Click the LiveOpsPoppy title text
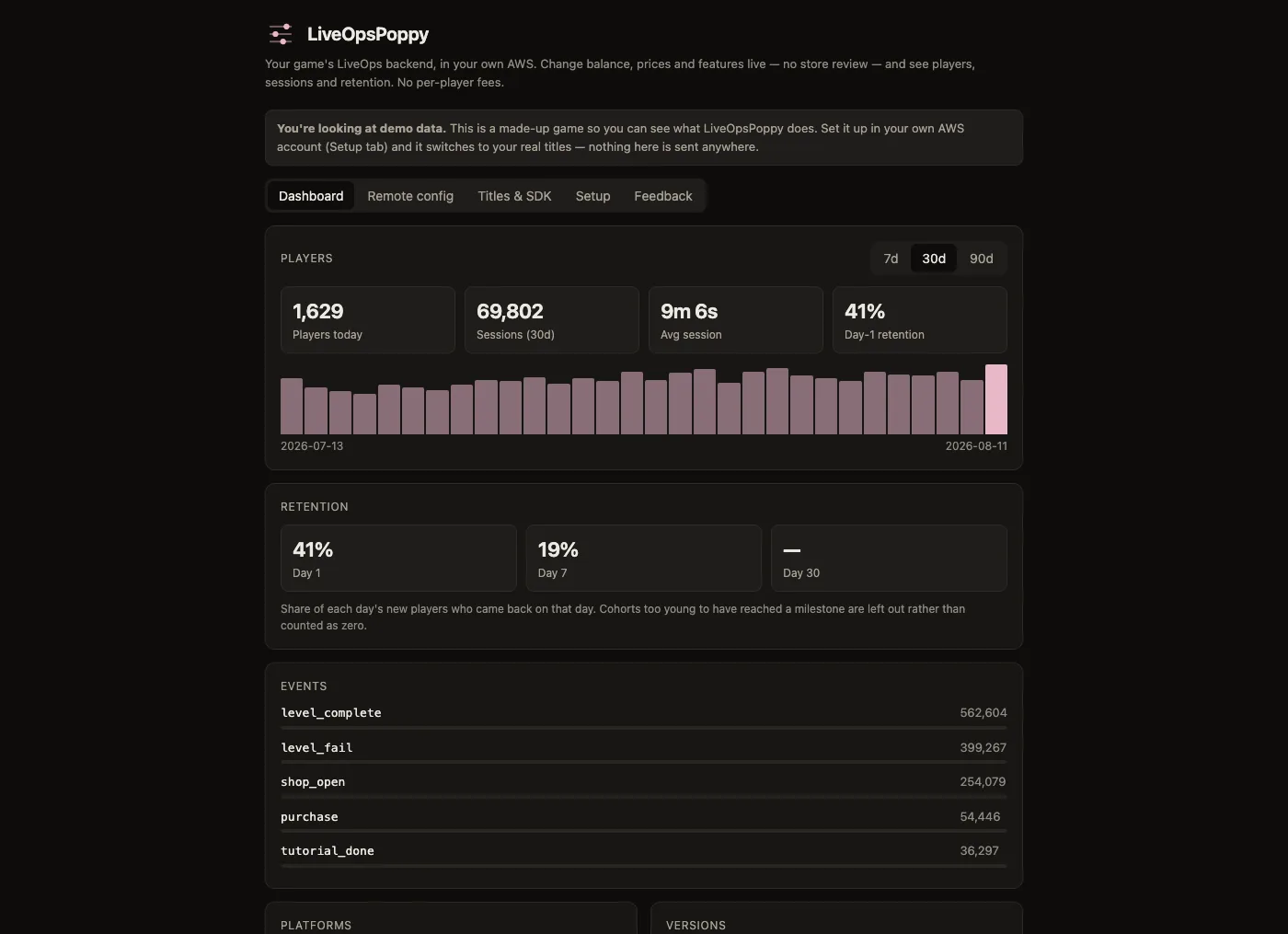This screenshot has width=1288, height=934. pos(368,34)
